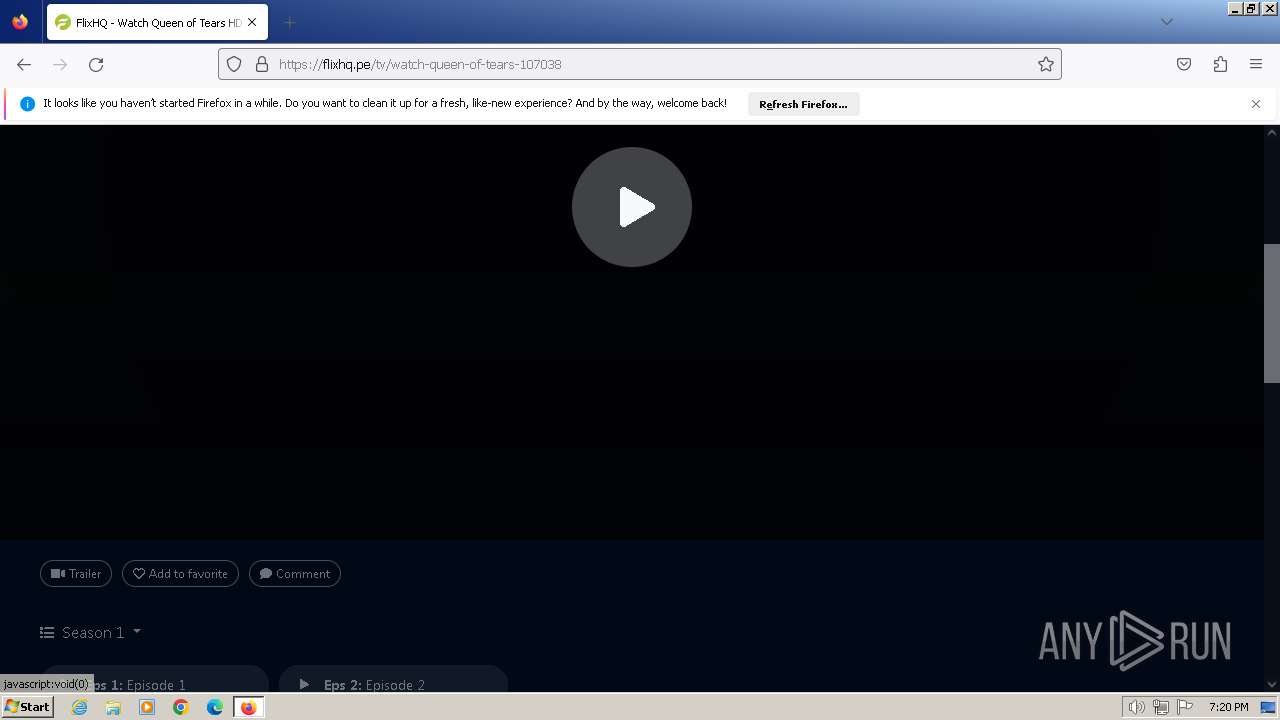Open a new tab with the plus button

289,22
